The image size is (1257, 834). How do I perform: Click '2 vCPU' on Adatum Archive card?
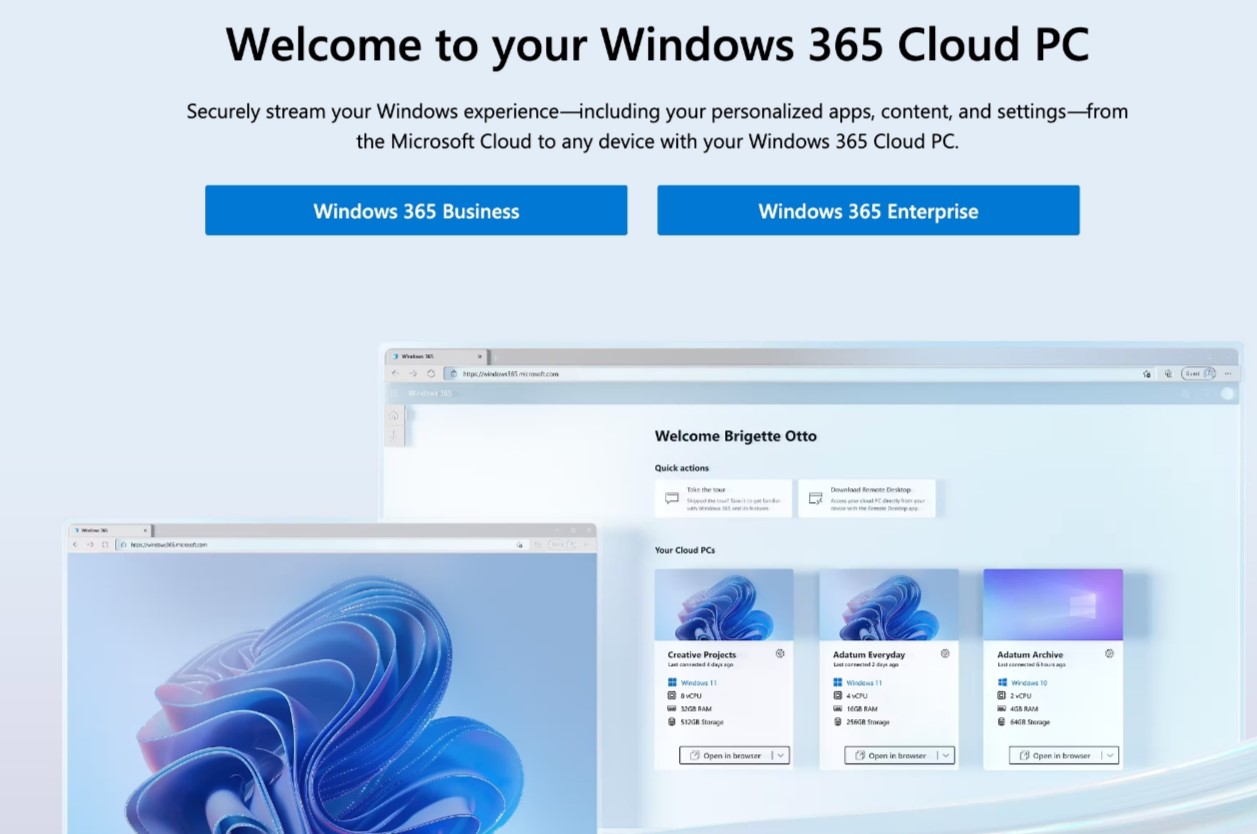(x=1023, y=695)
